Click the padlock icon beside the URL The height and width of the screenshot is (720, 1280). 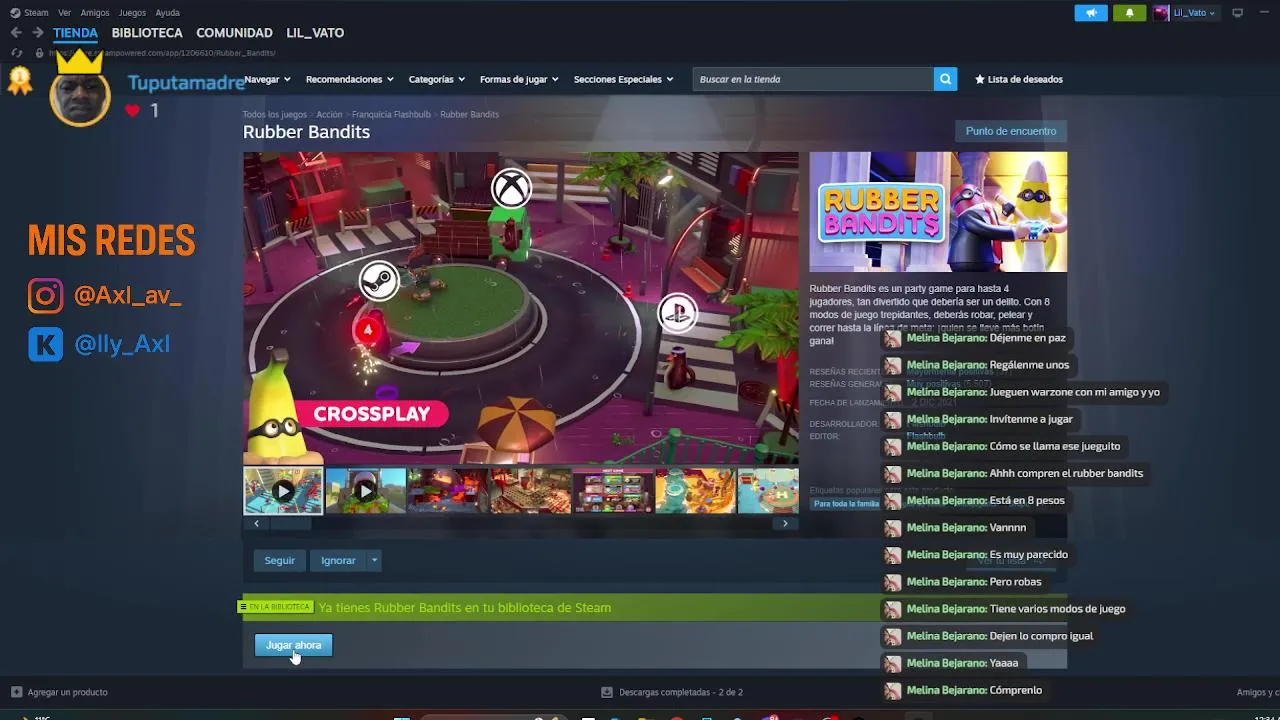point(39,53)
